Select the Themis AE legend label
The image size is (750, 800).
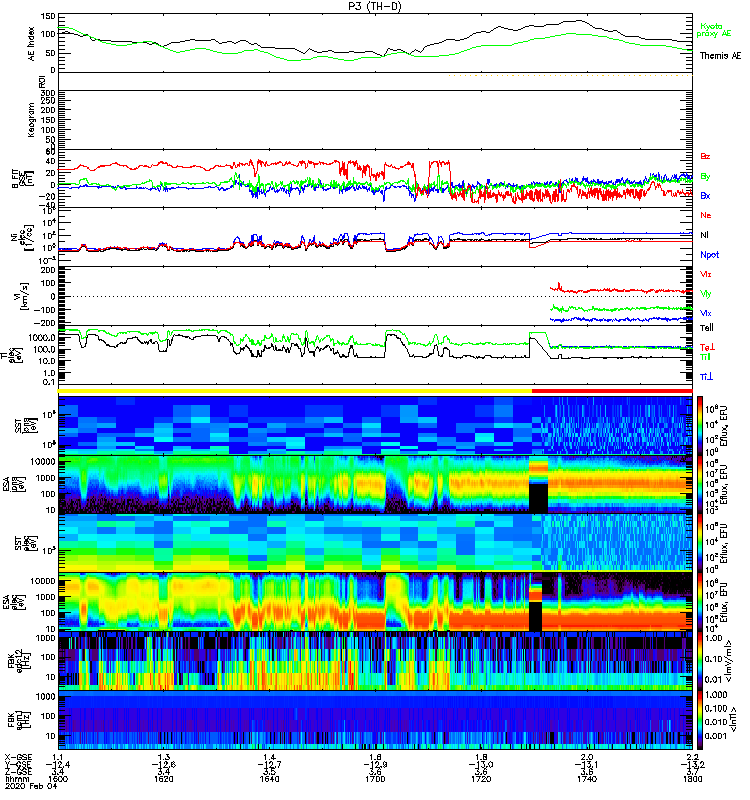[720, 56]
